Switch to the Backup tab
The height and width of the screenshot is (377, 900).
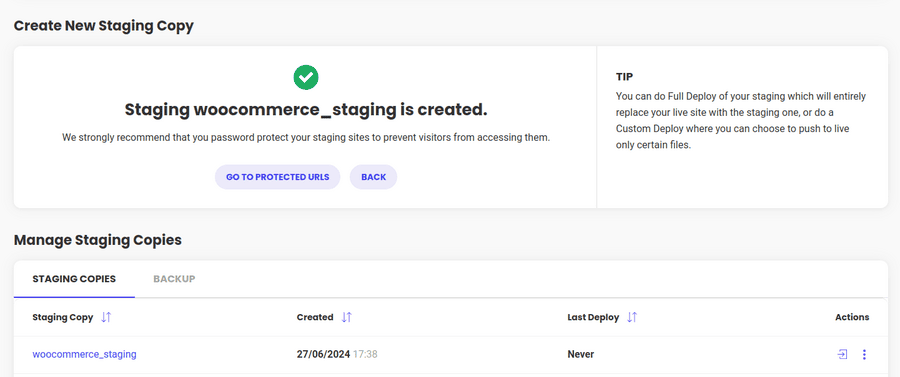click(174, 279)
